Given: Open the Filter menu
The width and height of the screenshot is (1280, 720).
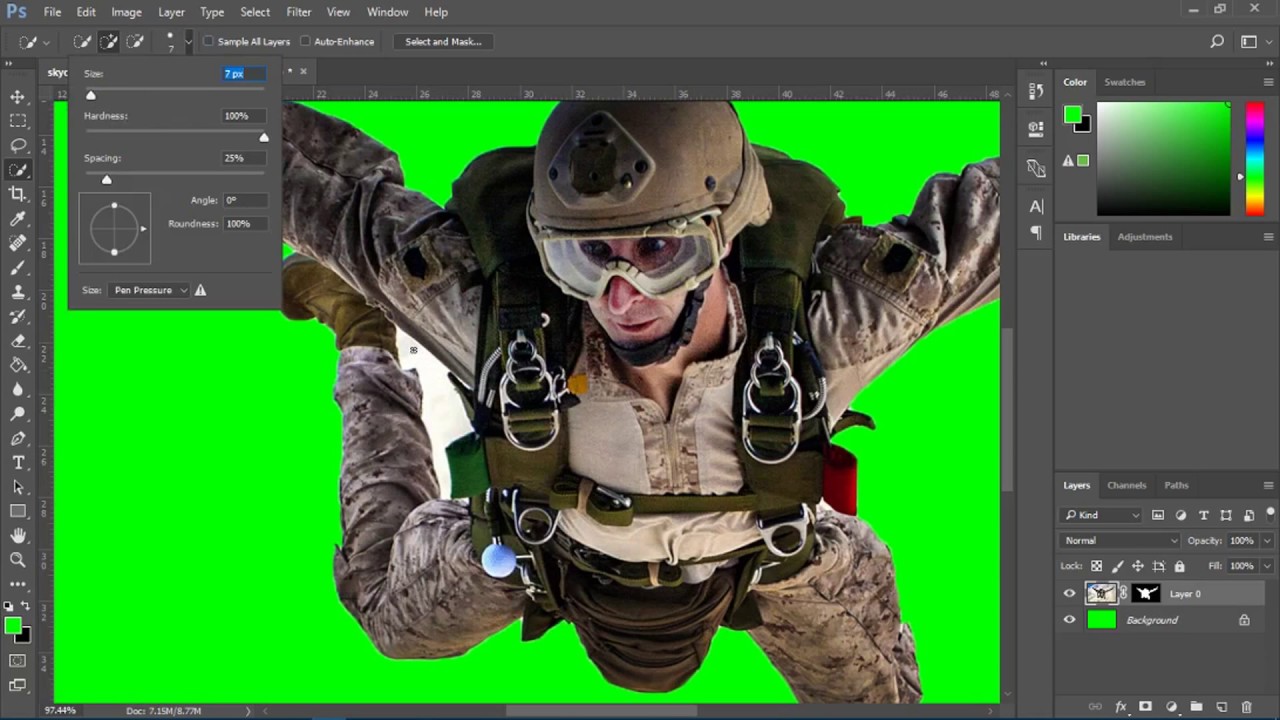Looking at the screenshot, I should [x=299, y=12].
